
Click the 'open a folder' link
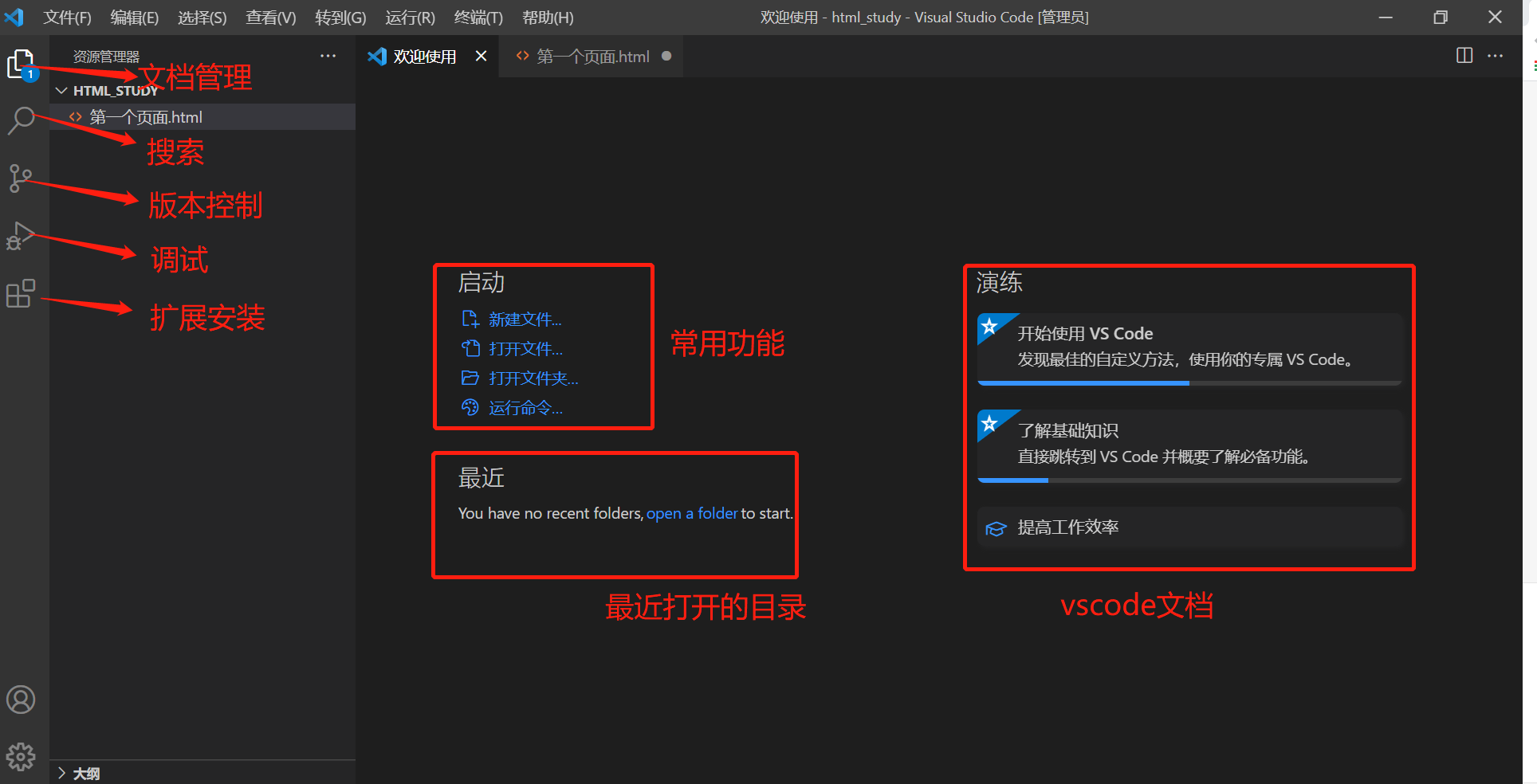pyautogui.click(x=692, y=514)
